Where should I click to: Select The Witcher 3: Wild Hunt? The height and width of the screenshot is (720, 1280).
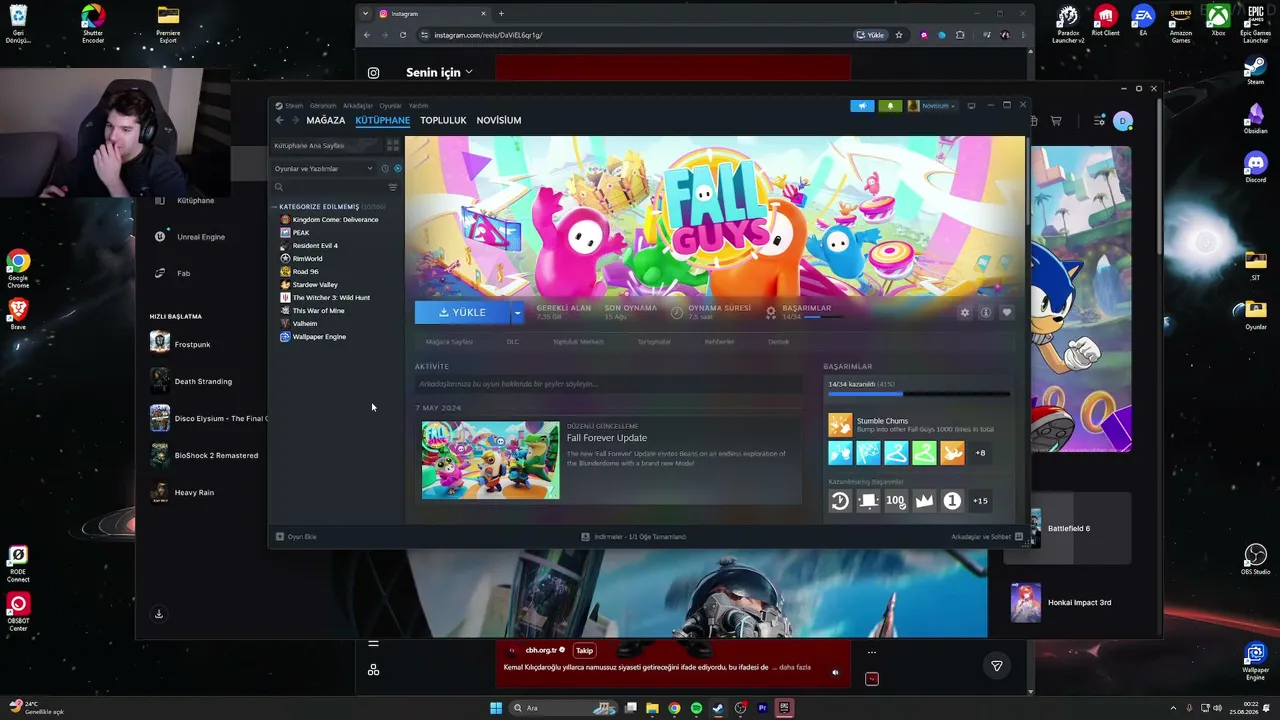coord(331,298)
